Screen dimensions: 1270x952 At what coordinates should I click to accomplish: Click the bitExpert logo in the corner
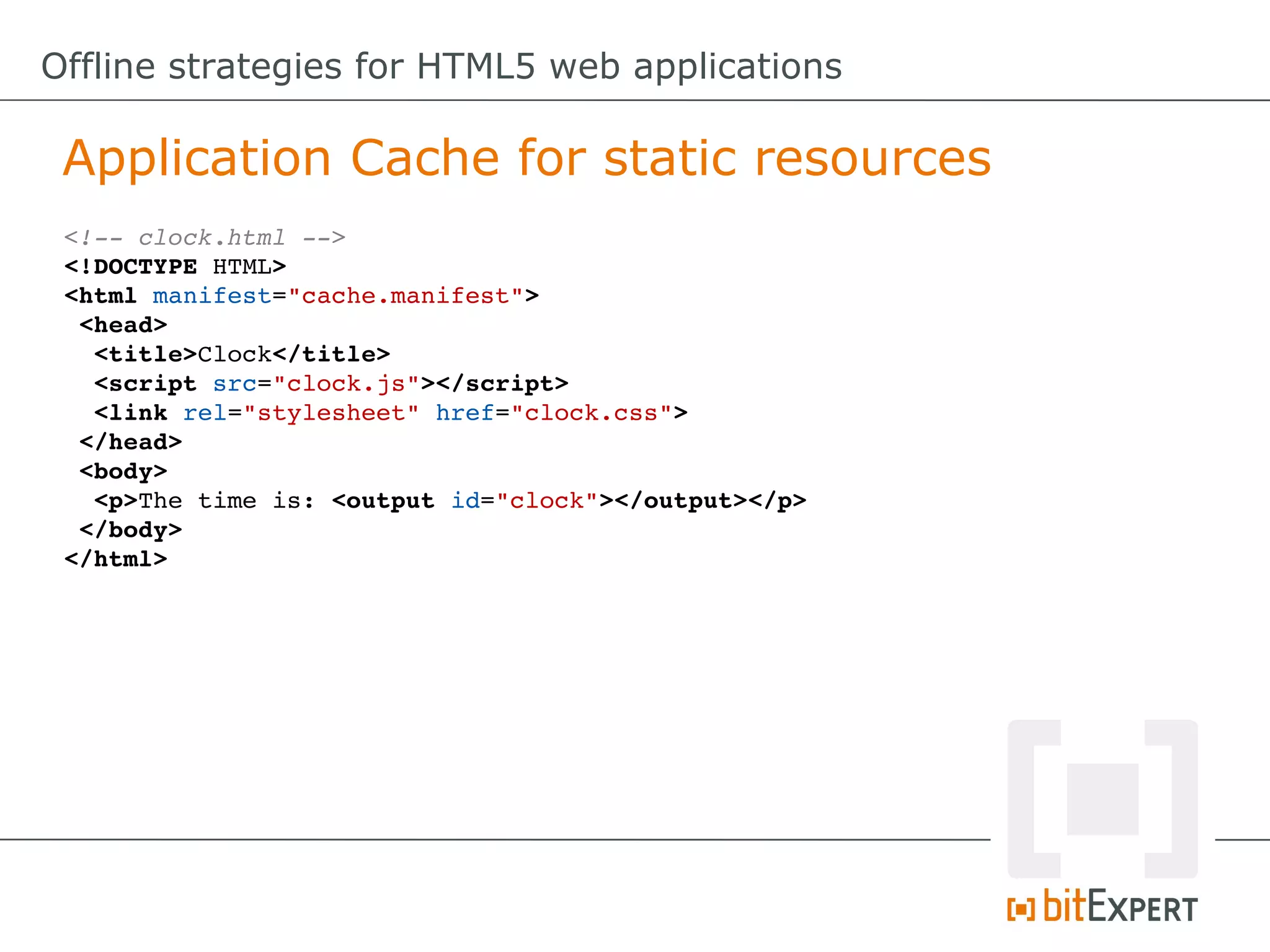point(1103,906)
